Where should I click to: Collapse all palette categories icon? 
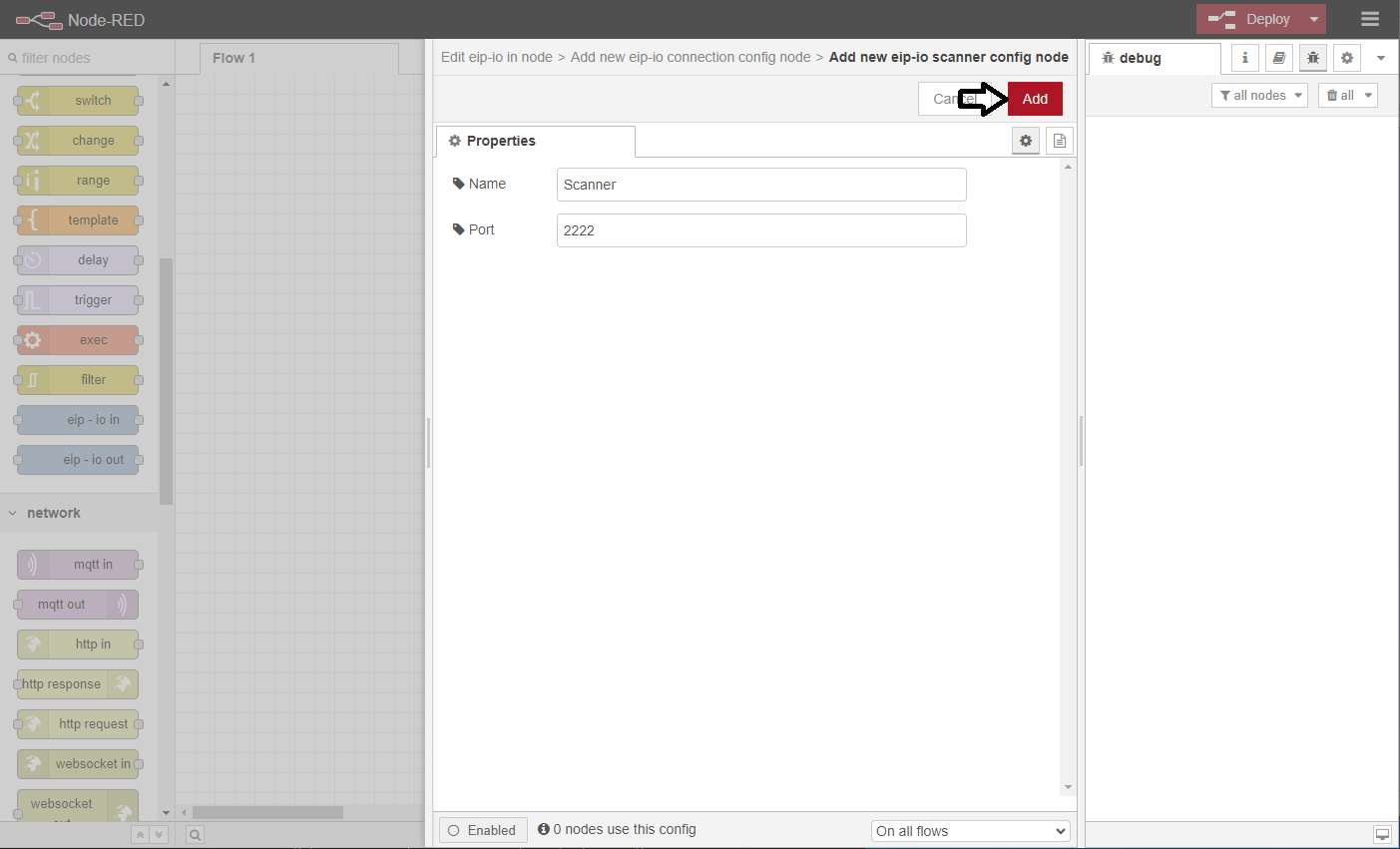pos(141,834)
